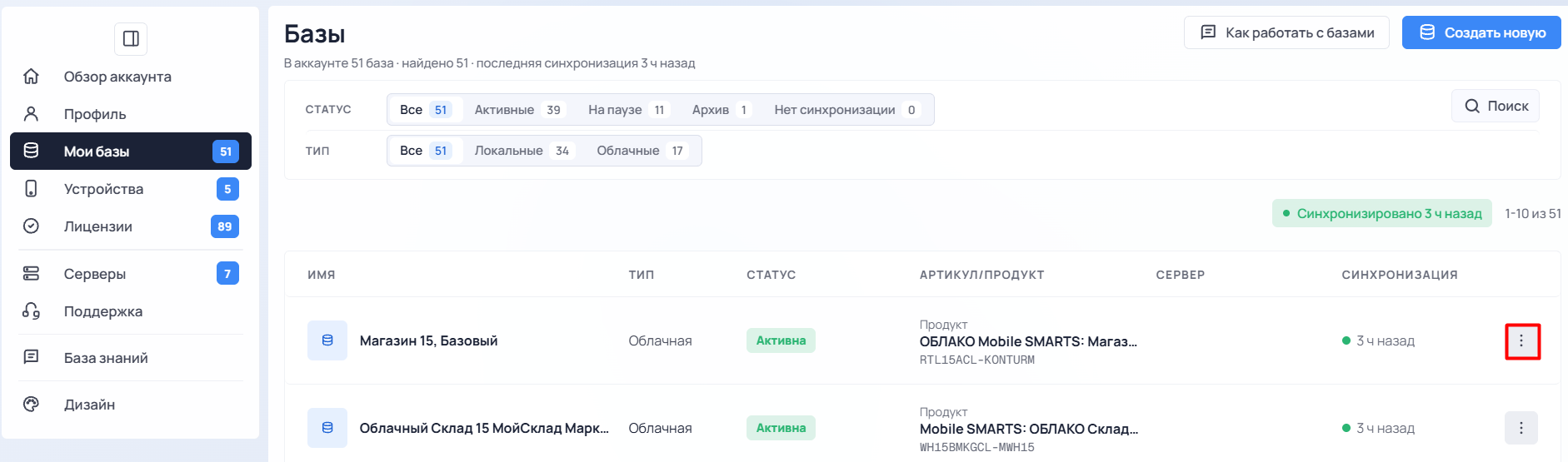Click product Mobile SMARTS: ОБЛАКО Склад…

coord(1029,429)
